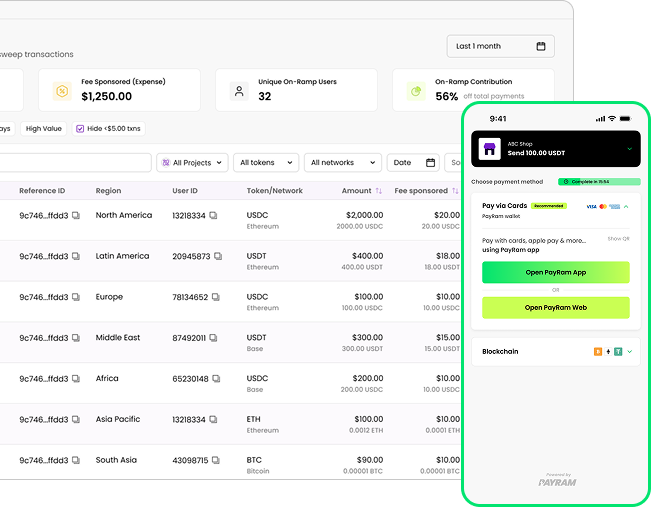Open the Last 1 month date range selector
This screenshot has width=651, height=507.
point(500,46)
